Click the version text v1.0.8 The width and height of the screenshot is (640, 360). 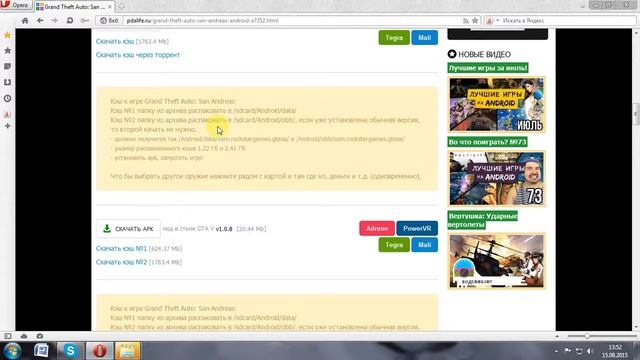pos(224,229)
